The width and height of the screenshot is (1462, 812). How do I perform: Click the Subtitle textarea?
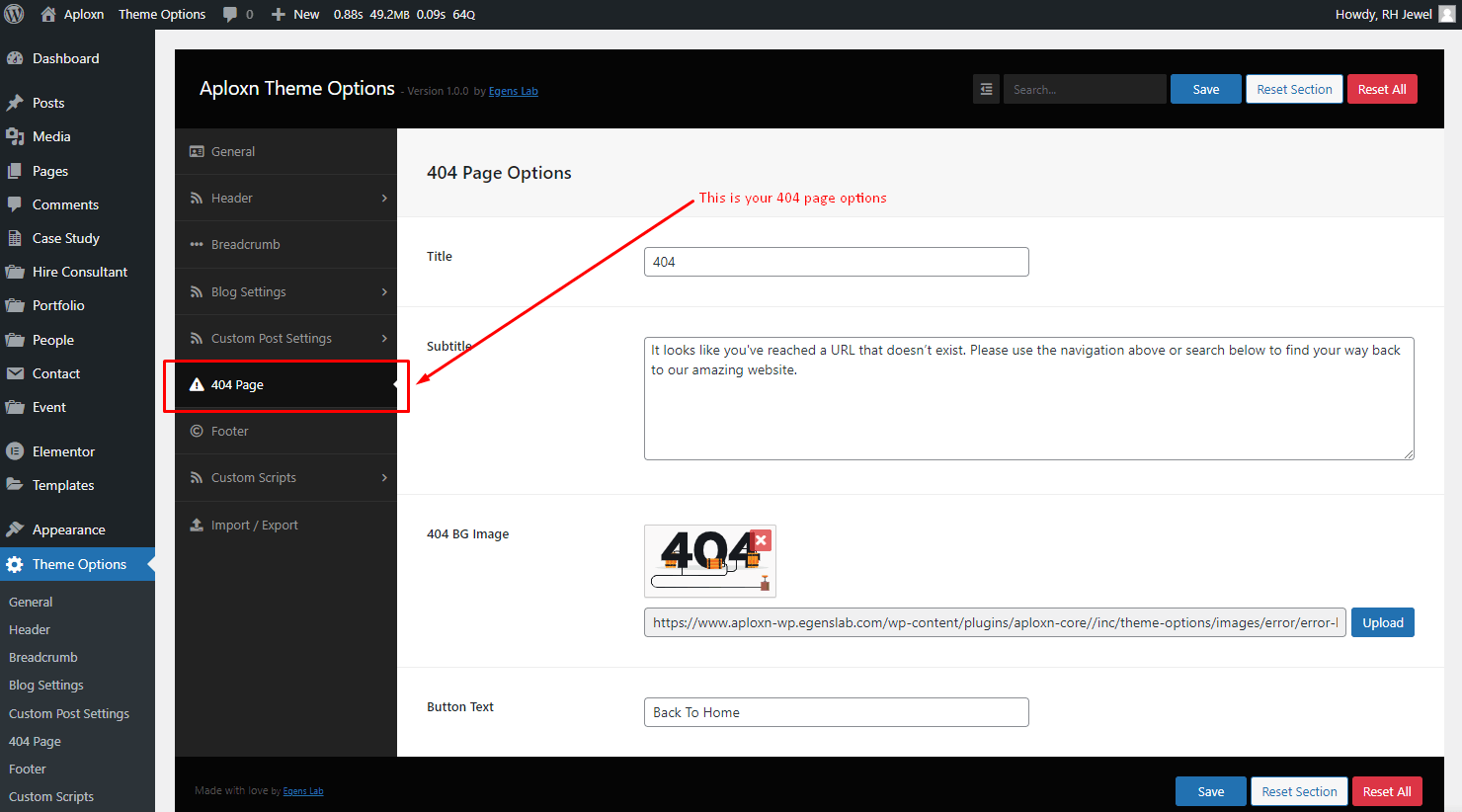[1029, 398]
